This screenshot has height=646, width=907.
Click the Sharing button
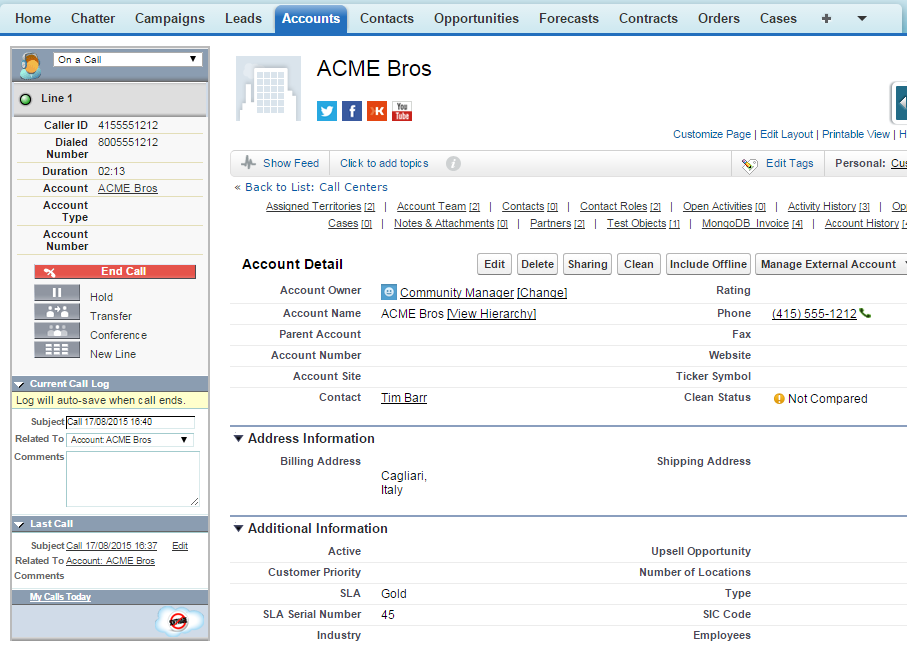click(587, 264)
